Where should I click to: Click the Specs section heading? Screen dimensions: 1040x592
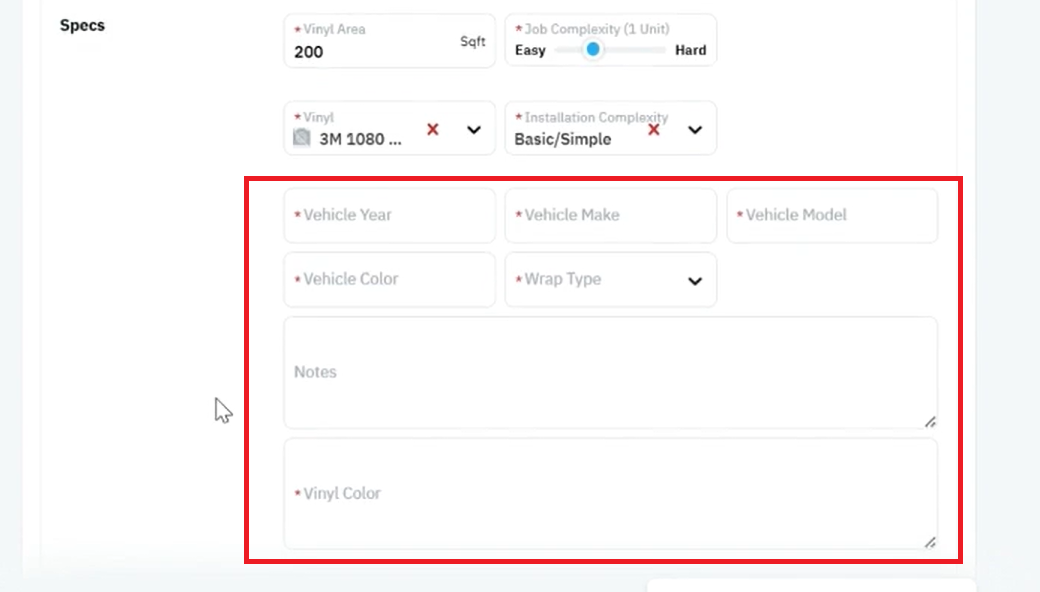click(82, 25)
